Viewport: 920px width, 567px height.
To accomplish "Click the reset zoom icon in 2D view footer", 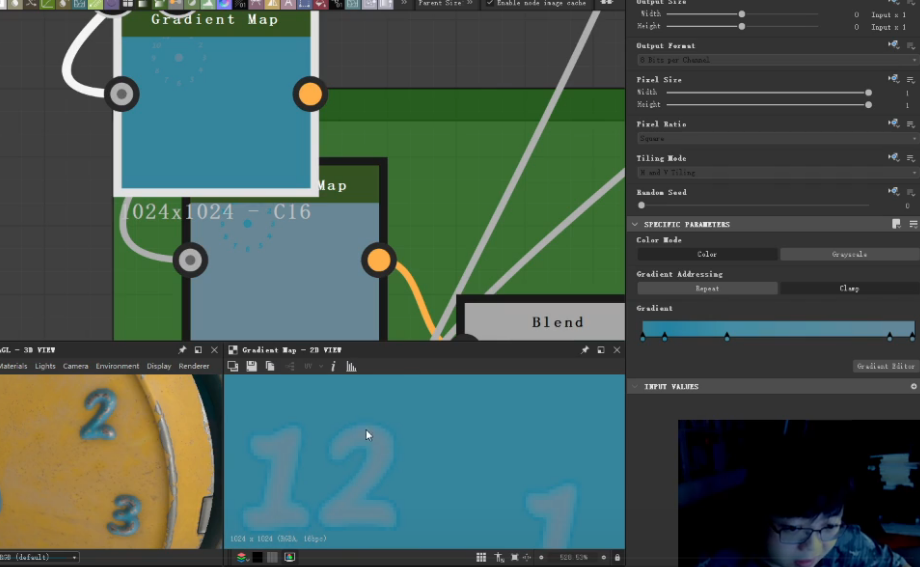I will [527, 557].
